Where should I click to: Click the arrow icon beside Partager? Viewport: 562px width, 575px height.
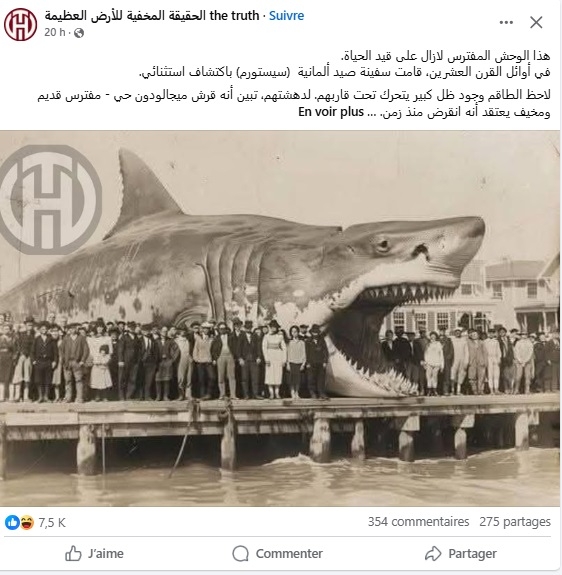[433, 553]
